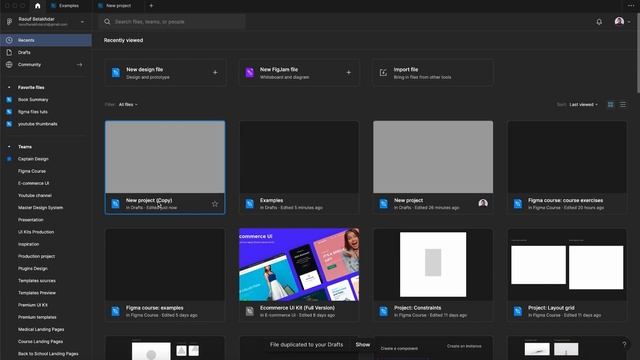Open Project: Constraints thumbnail

(433, 264)
